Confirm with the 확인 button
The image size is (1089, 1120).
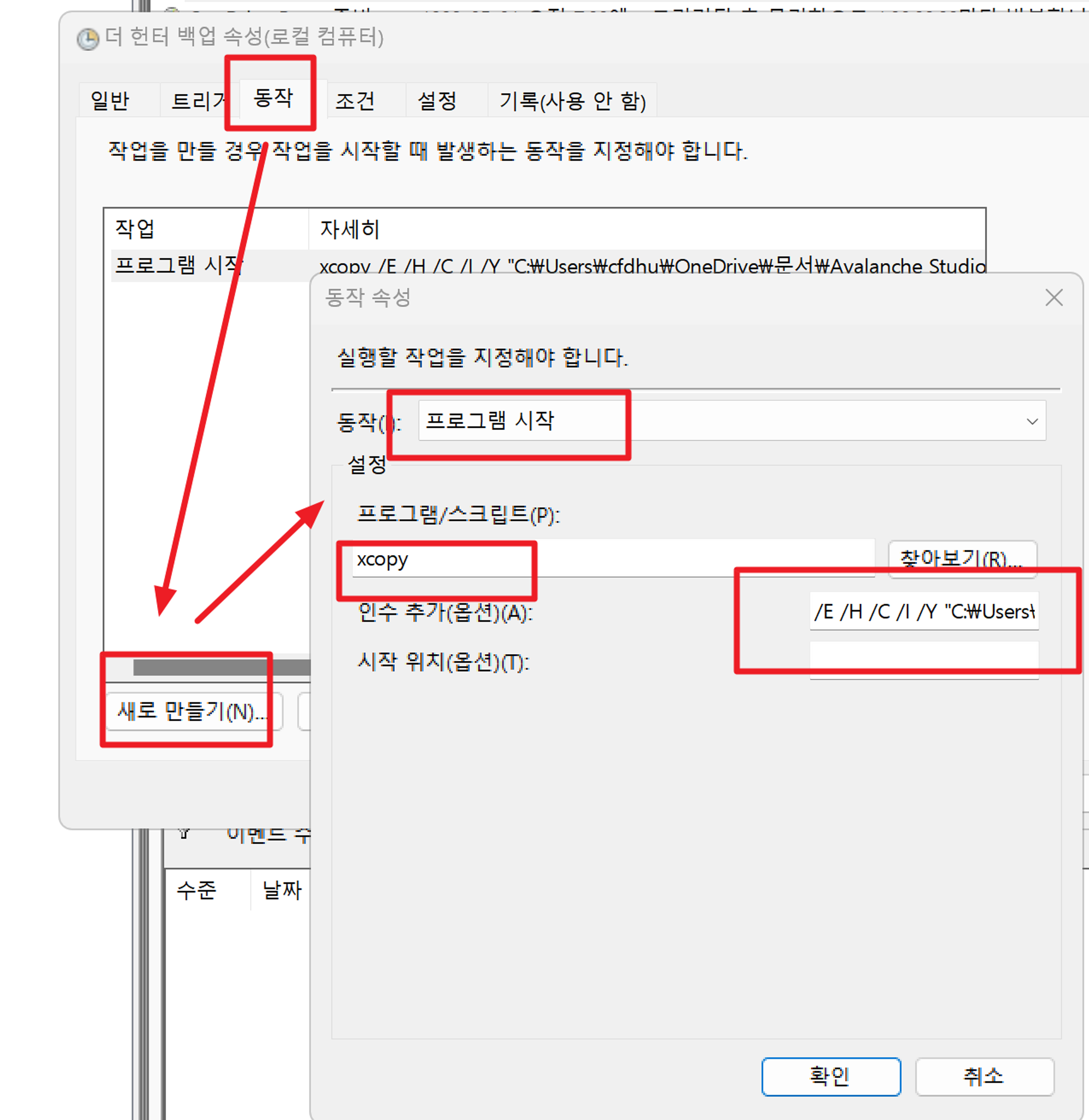(x=830, y=1076)
